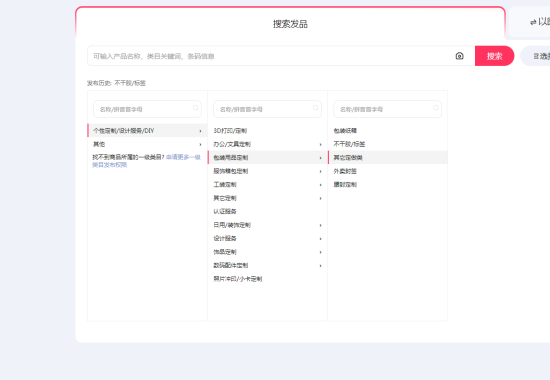Select the 认证服务 category
Viewport: 550px width, 380px height.
(225, 212)
